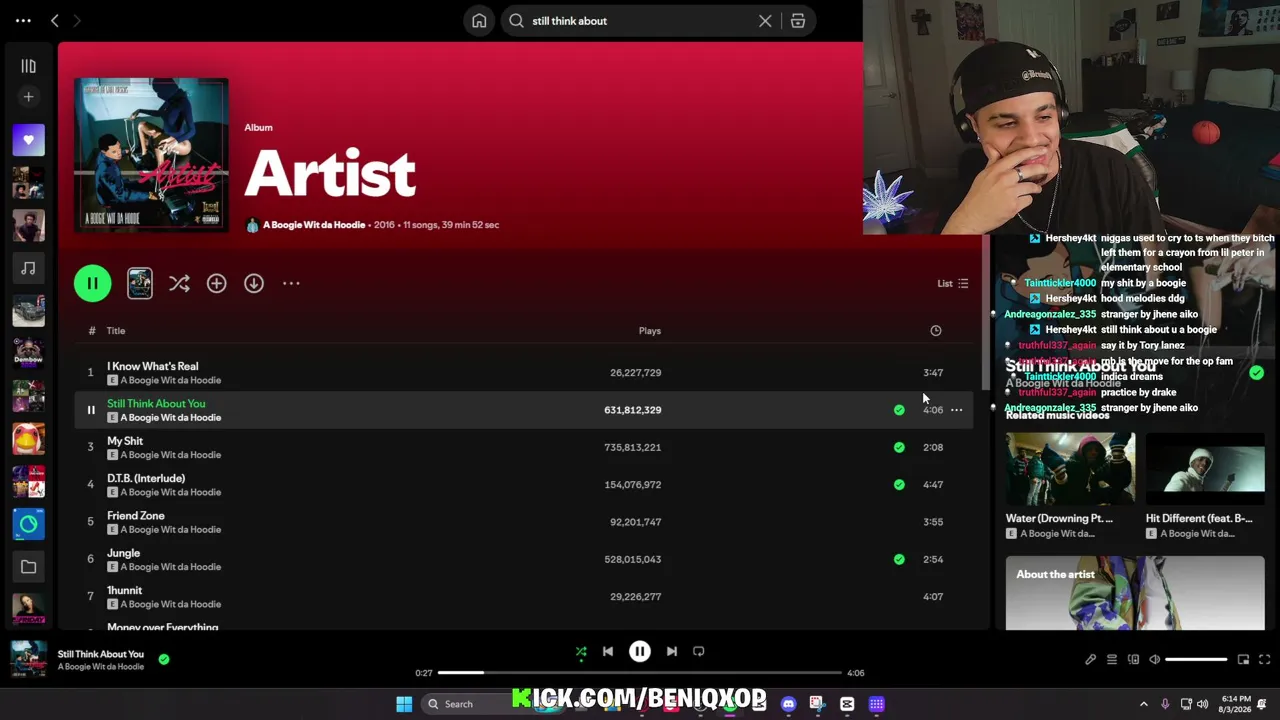The height and width of the screenshot is (720, 1280).
Task: Pause Still Think About You in track row
Action: pos(90,410)
